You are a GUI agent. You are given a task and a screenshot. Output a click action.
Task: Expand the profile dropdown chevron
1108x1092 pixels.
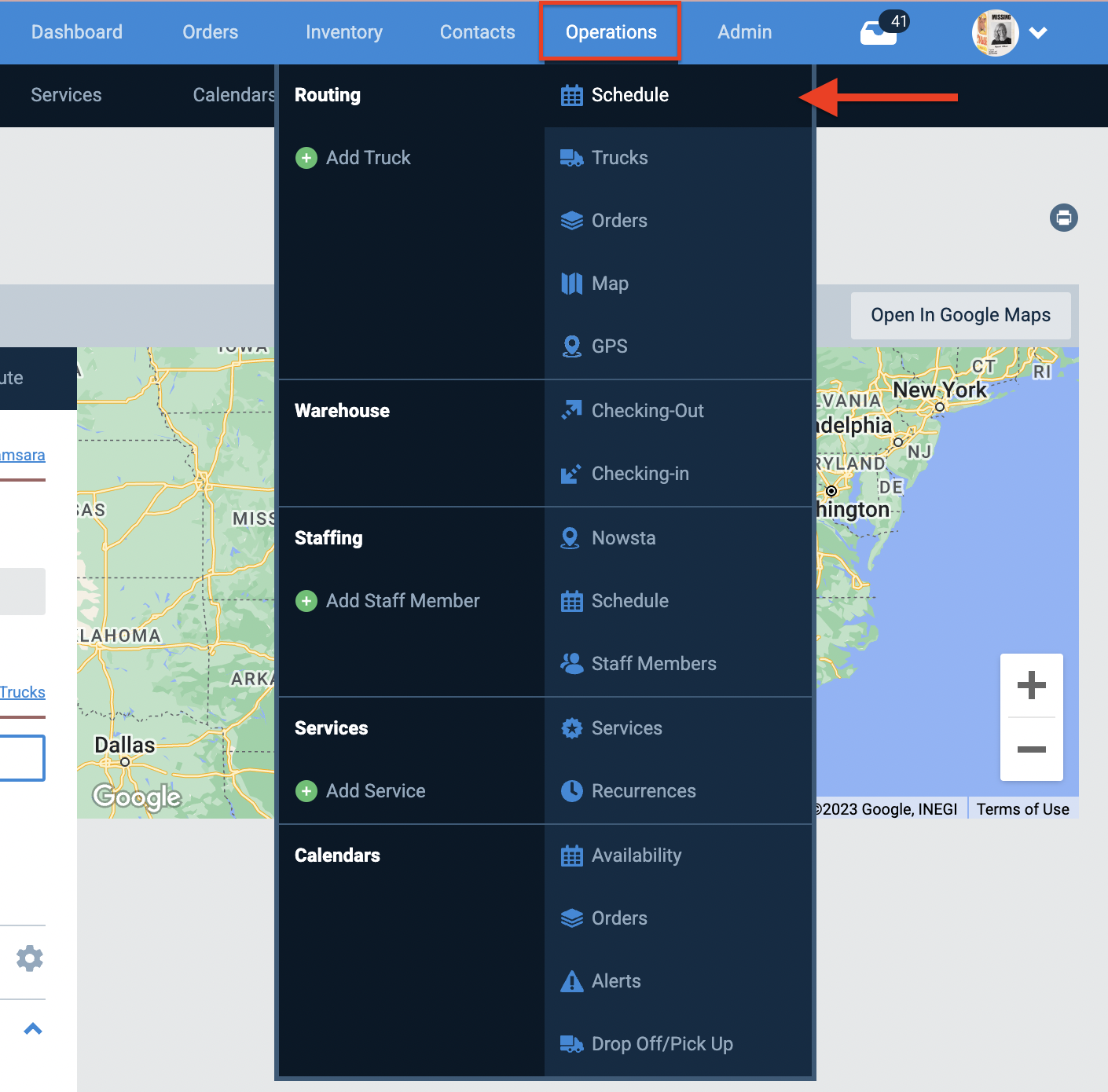pos(1038,32)
